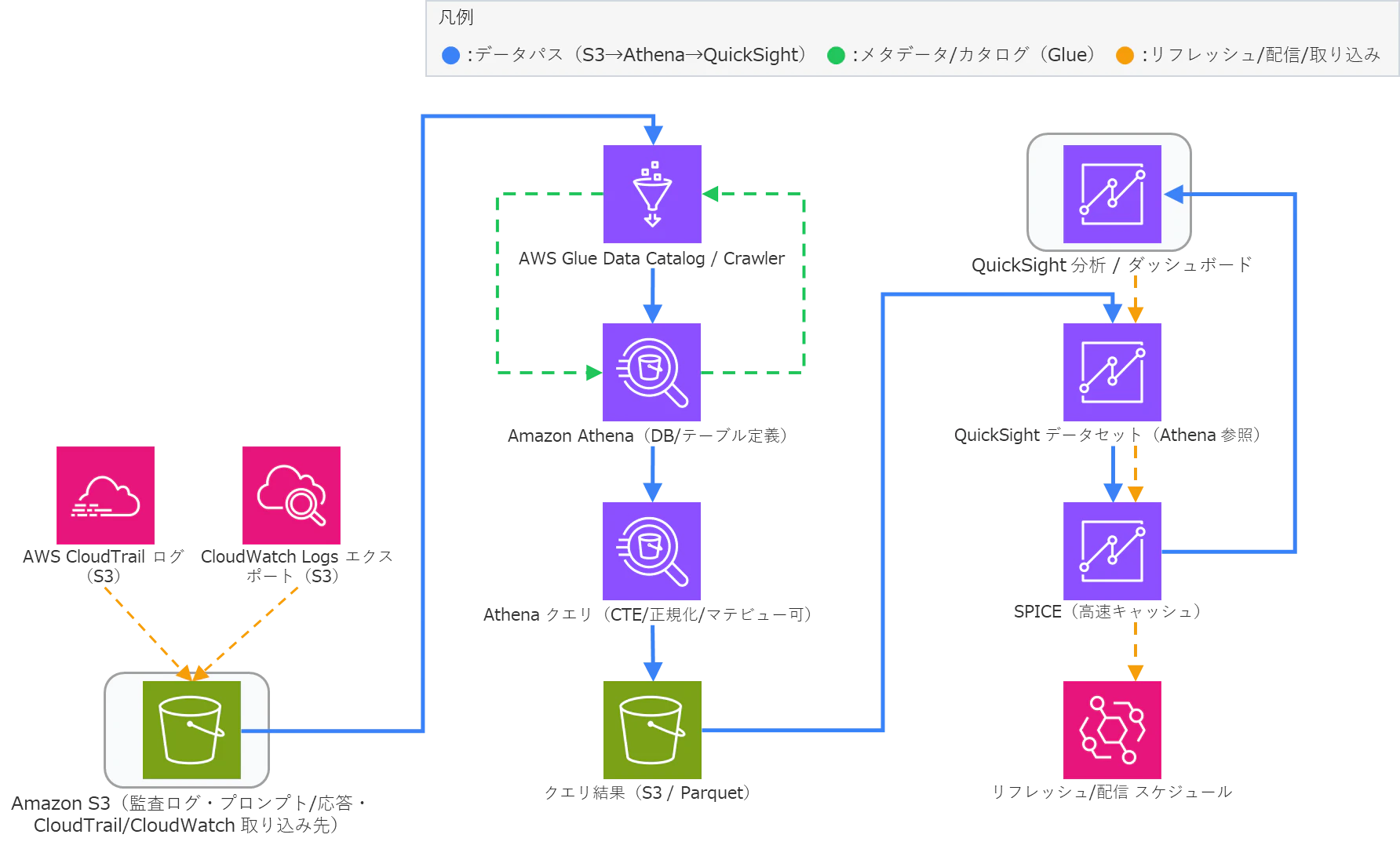
Task: Select the Amazon S3 ingestion bucket icon
Action: [x=191, y=730]
